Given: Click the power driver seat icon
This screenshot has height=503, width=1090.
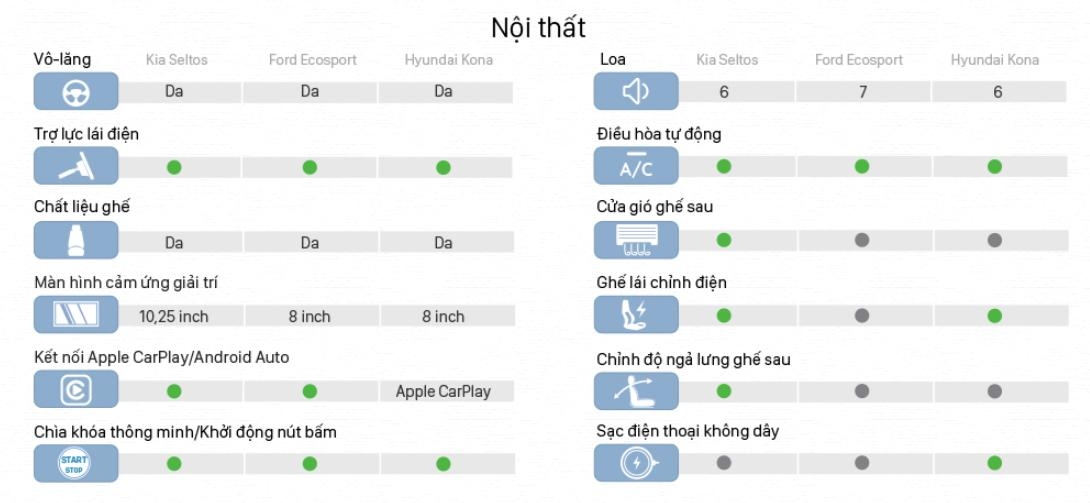Looking at the screenshot, I should (x=636, y=315).
